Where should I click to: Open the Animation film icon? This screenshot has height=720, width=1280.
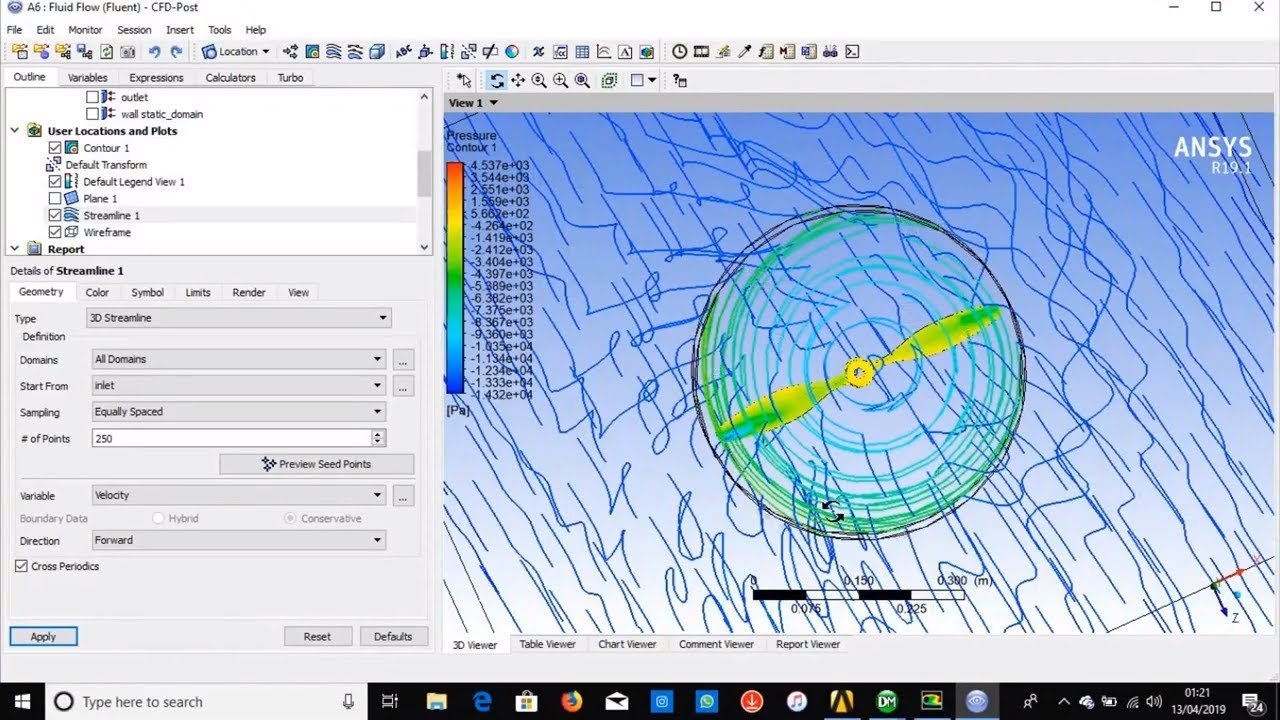pyautogui.click(x=701, y=52)
